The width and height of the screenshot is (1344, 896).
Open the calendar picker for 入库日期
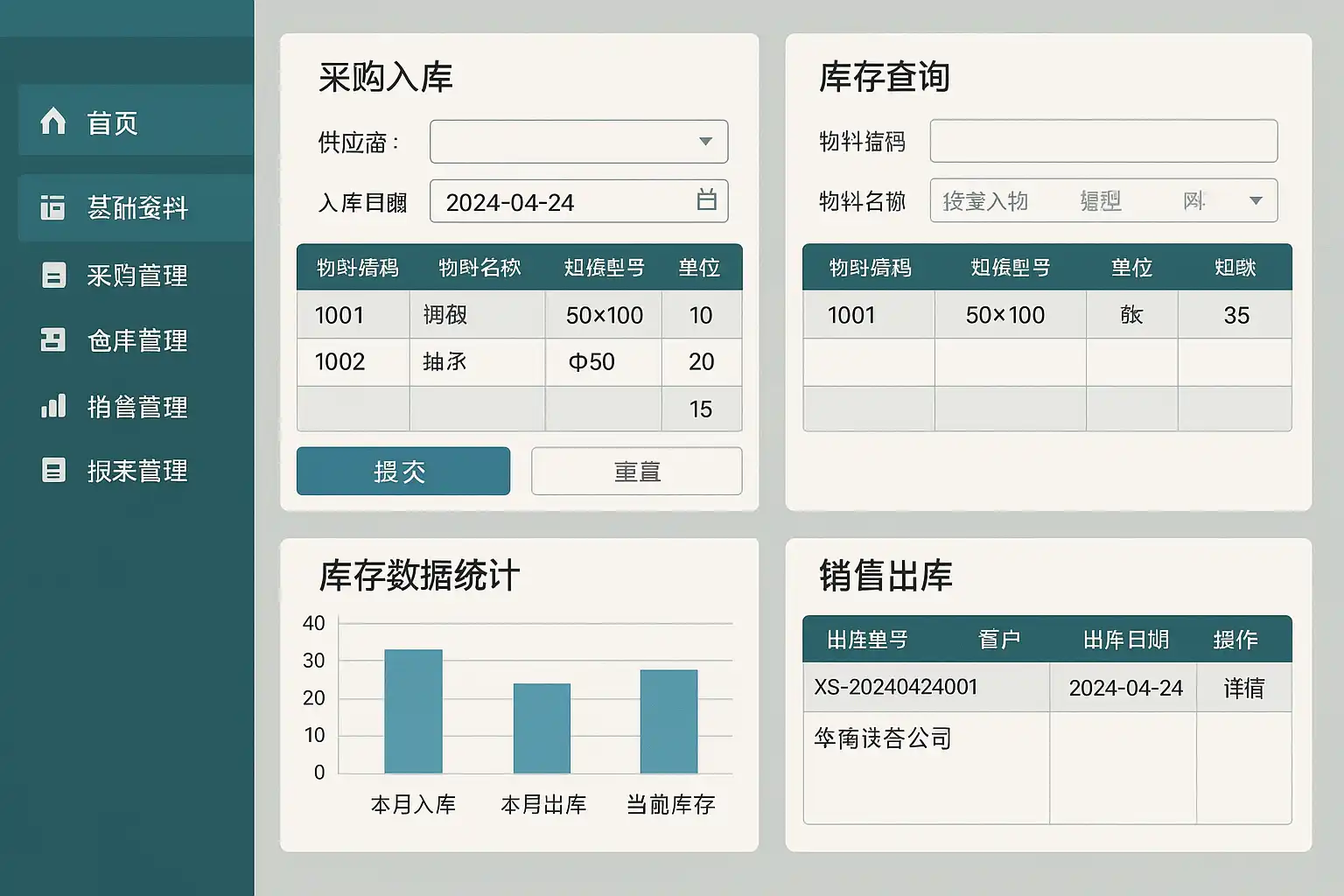[x=706, y=200]
